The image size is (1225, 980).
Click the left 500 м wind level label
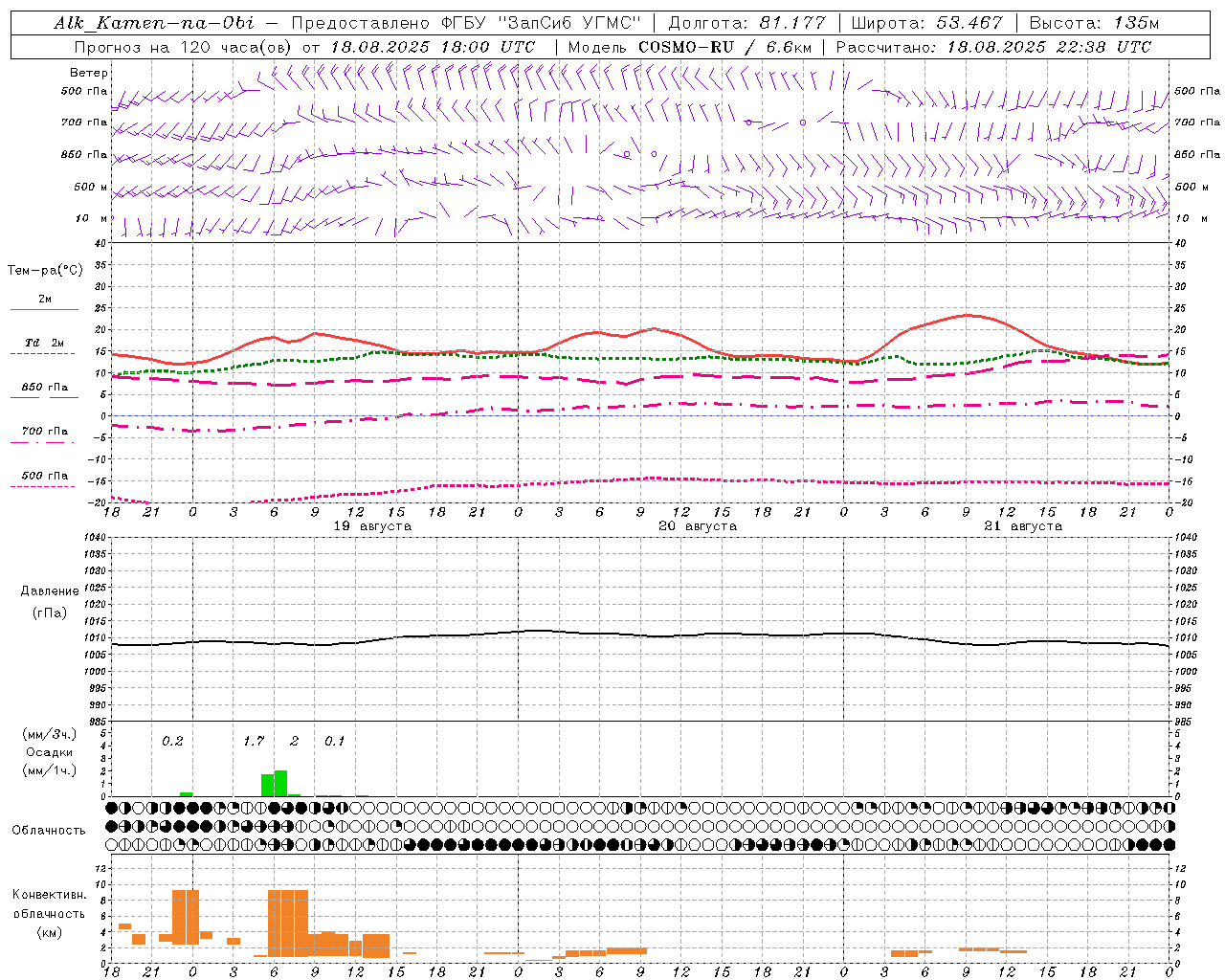click(x=91, y=187)
